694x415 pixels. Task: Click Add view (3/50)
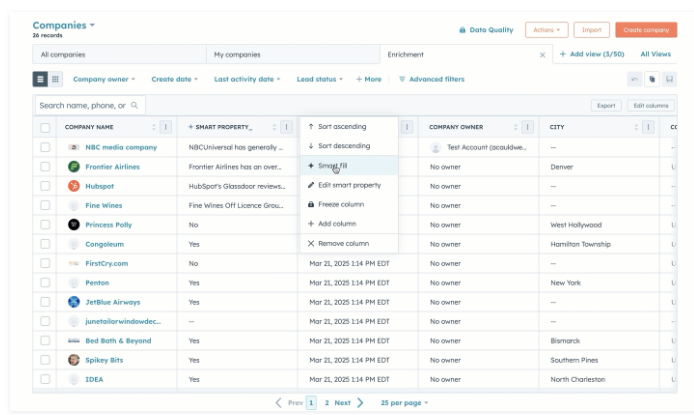pos(592,54)
